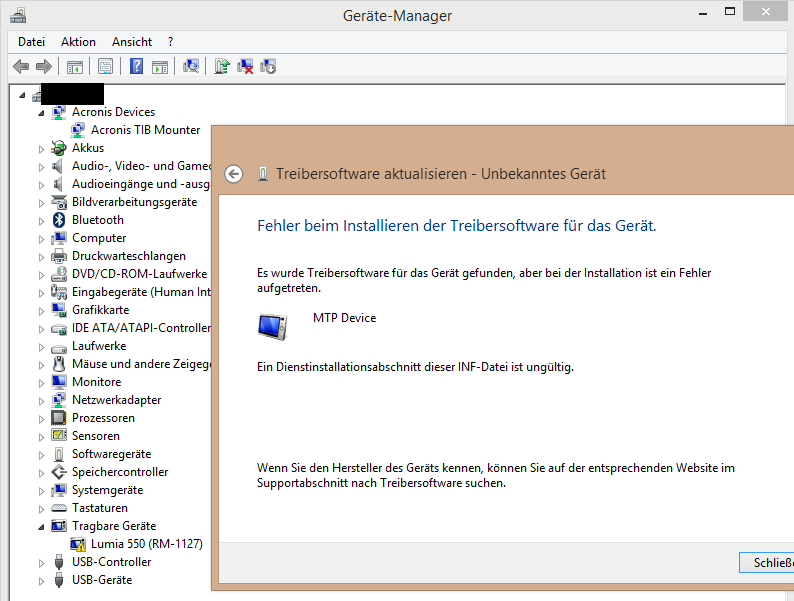This screenshot has width=794, height=601.
Task: Expand the Systemgeräte category
Action: 41,491
